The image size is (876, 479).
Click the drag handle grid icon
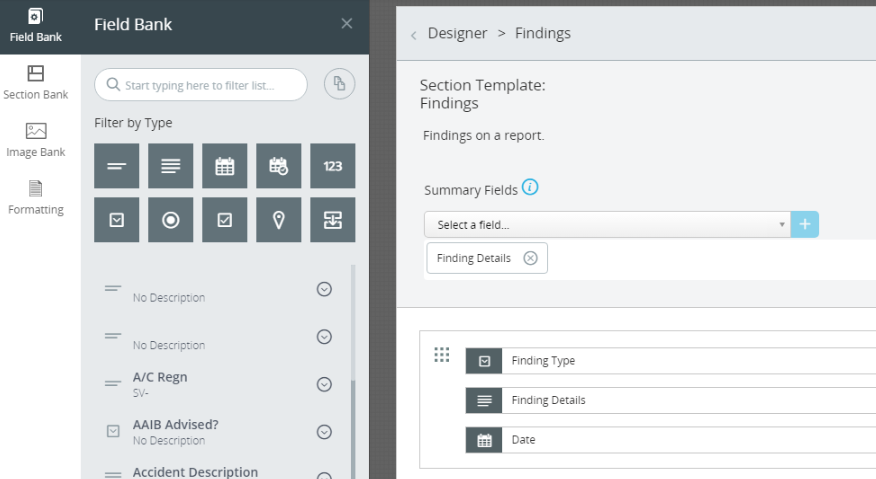[441, 355]
